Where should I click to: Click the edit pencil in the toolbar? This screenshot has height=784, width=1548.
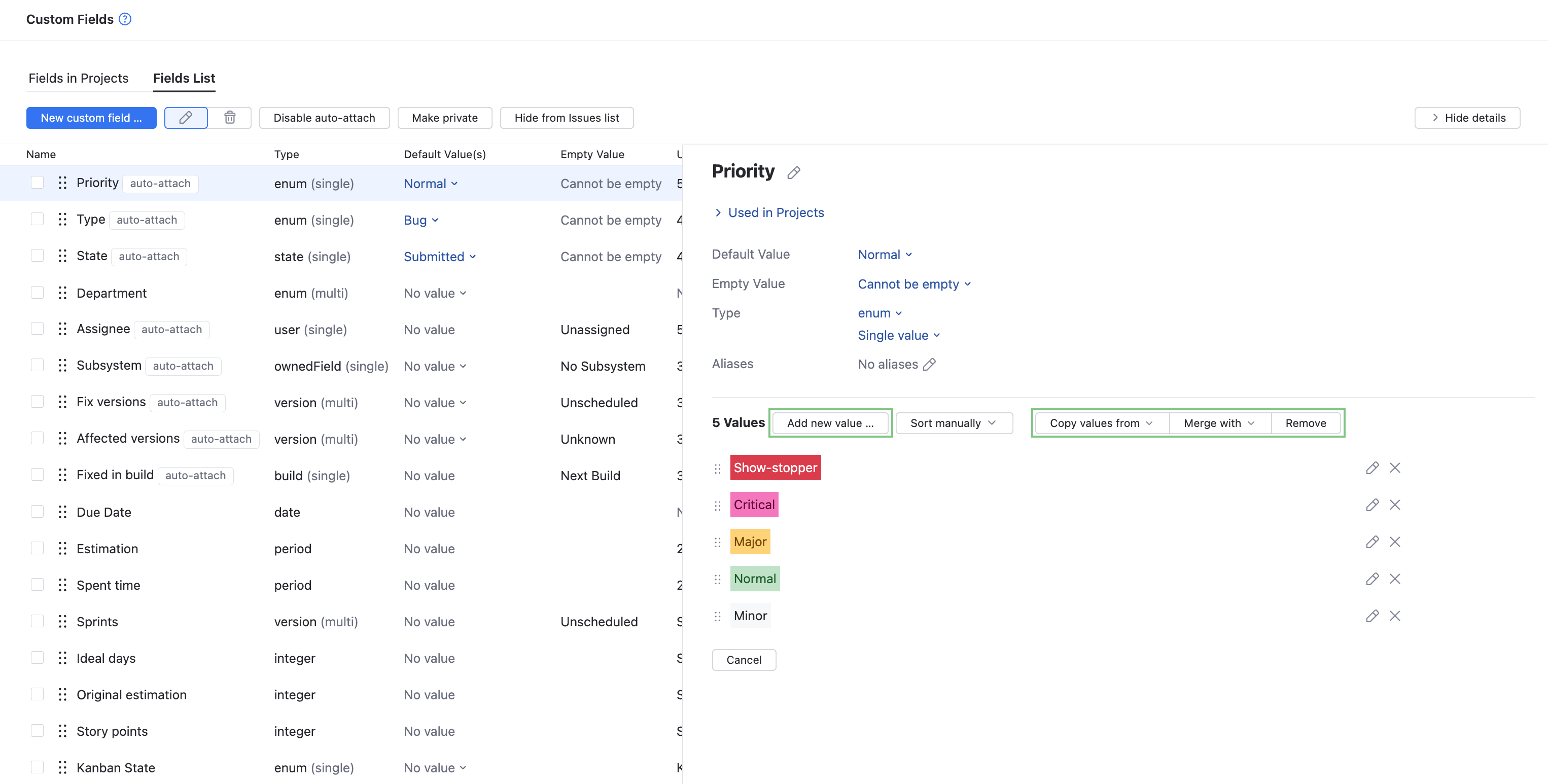[x=186, y=117]
